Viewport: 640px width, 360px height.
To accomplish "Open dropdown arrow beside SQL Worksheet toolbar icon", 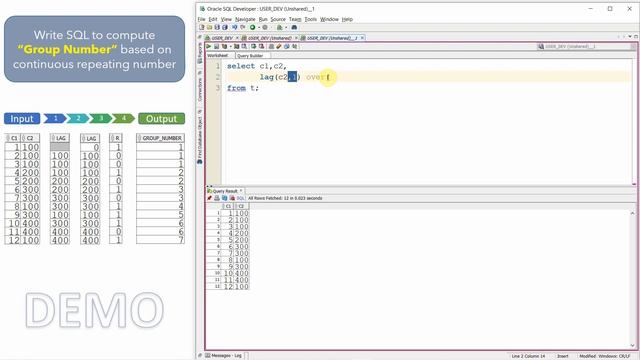I will pos(286,27).
